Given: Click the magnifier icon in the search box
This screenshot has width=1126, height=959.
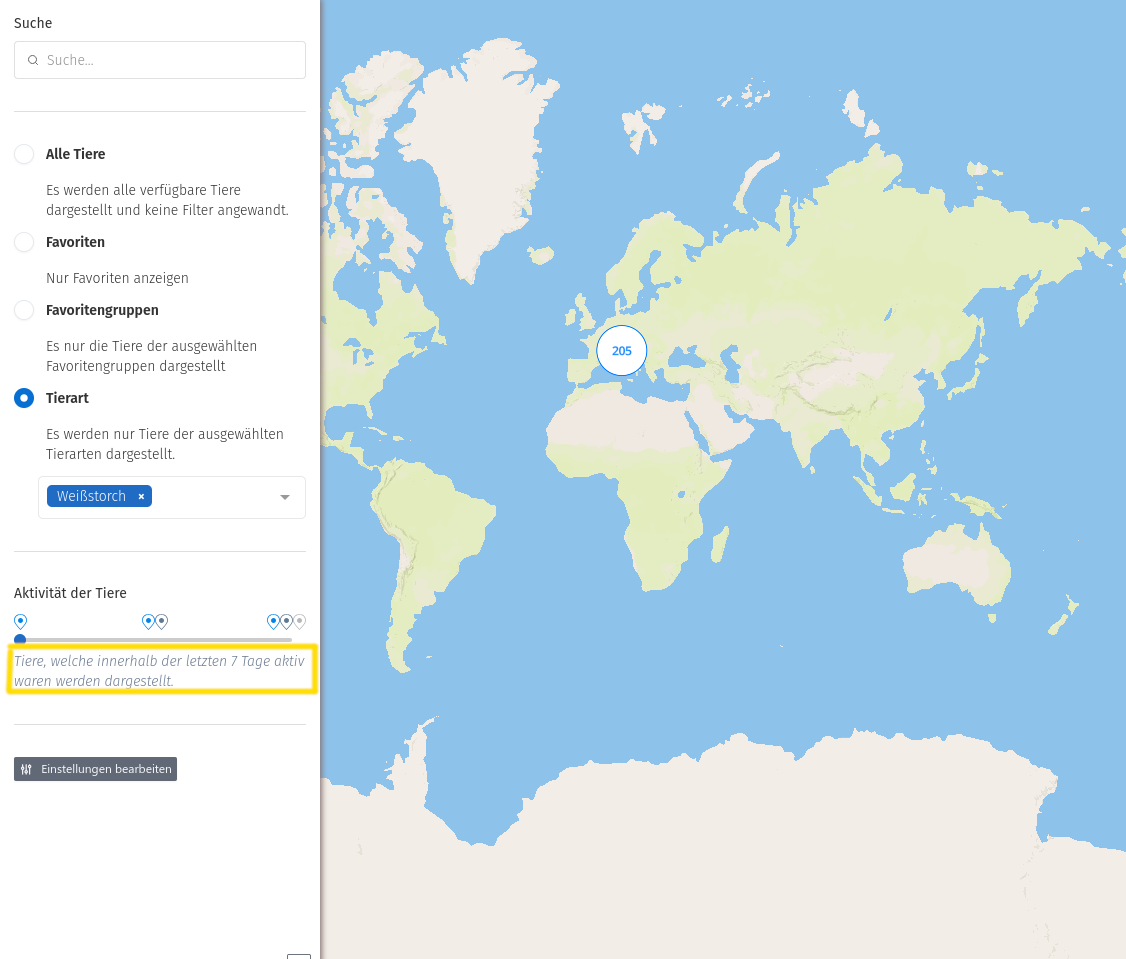Looking at the screenshot, I should pyautogui.click(x=33, y=60).
